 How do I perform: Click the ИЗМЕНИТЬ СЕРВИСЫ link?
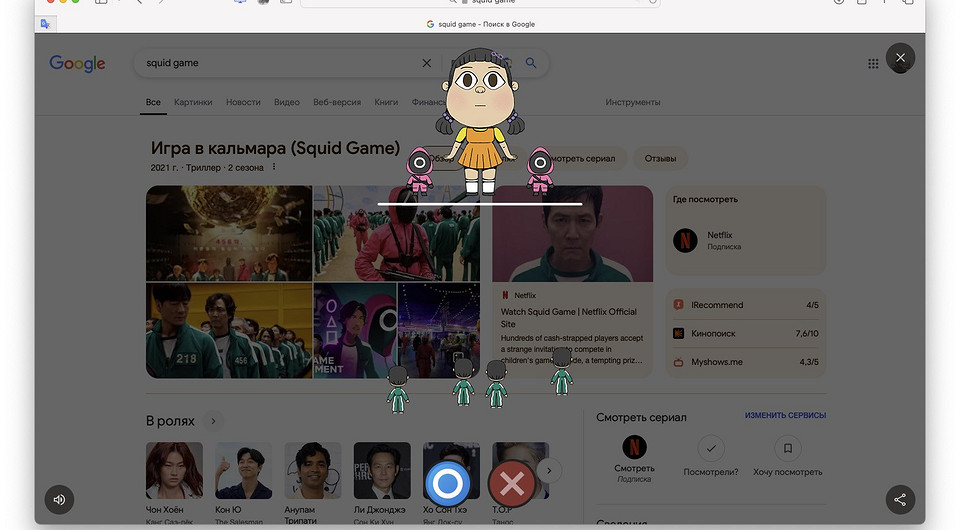point(785,416)
